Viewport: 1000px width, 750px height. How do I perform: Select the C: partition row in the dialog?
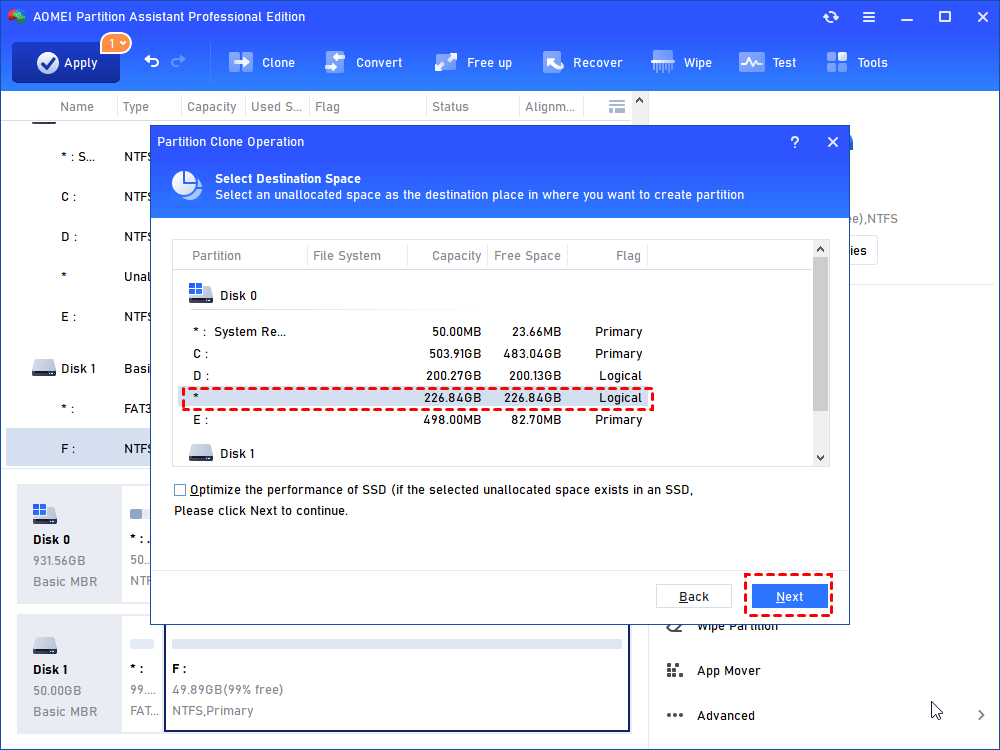[417, 353]
